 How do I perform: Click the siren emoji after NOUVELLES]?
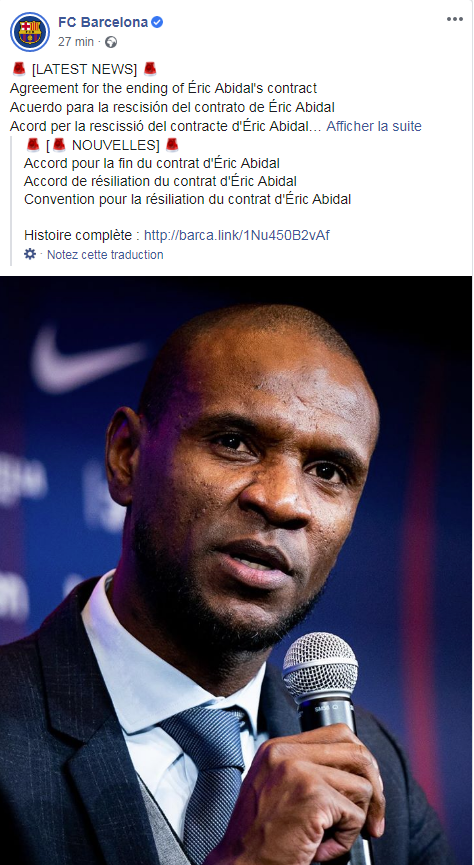[172, 145]
